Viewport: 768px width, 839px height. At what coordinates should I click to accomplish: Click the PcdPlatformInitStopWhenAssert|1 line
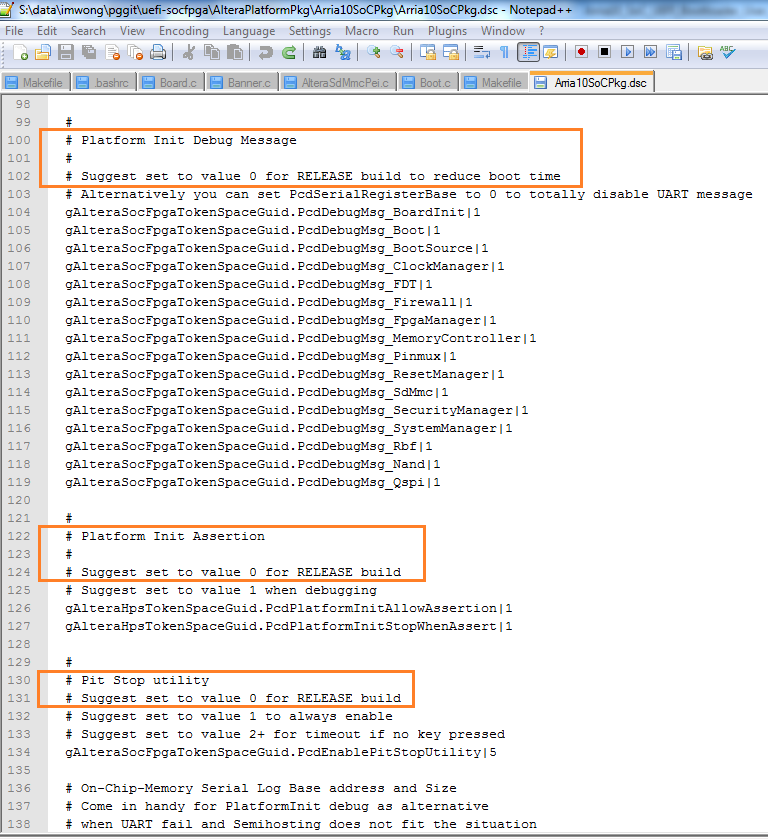click(x=288, y=626)
